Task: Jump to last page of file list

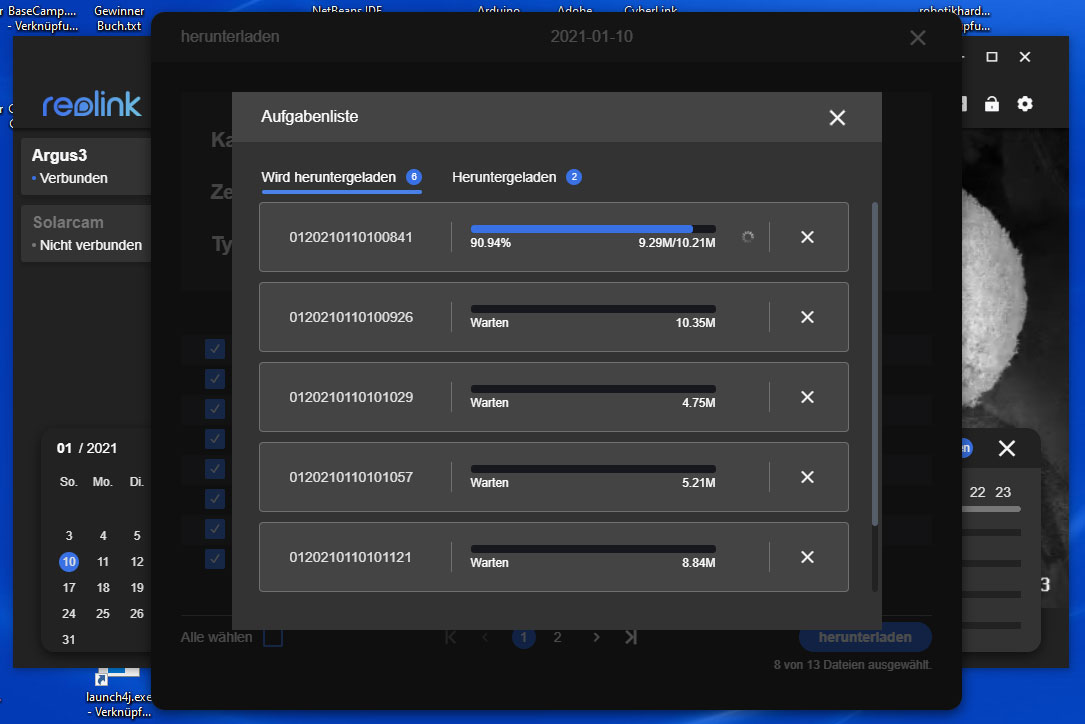Action: point(631,637)
